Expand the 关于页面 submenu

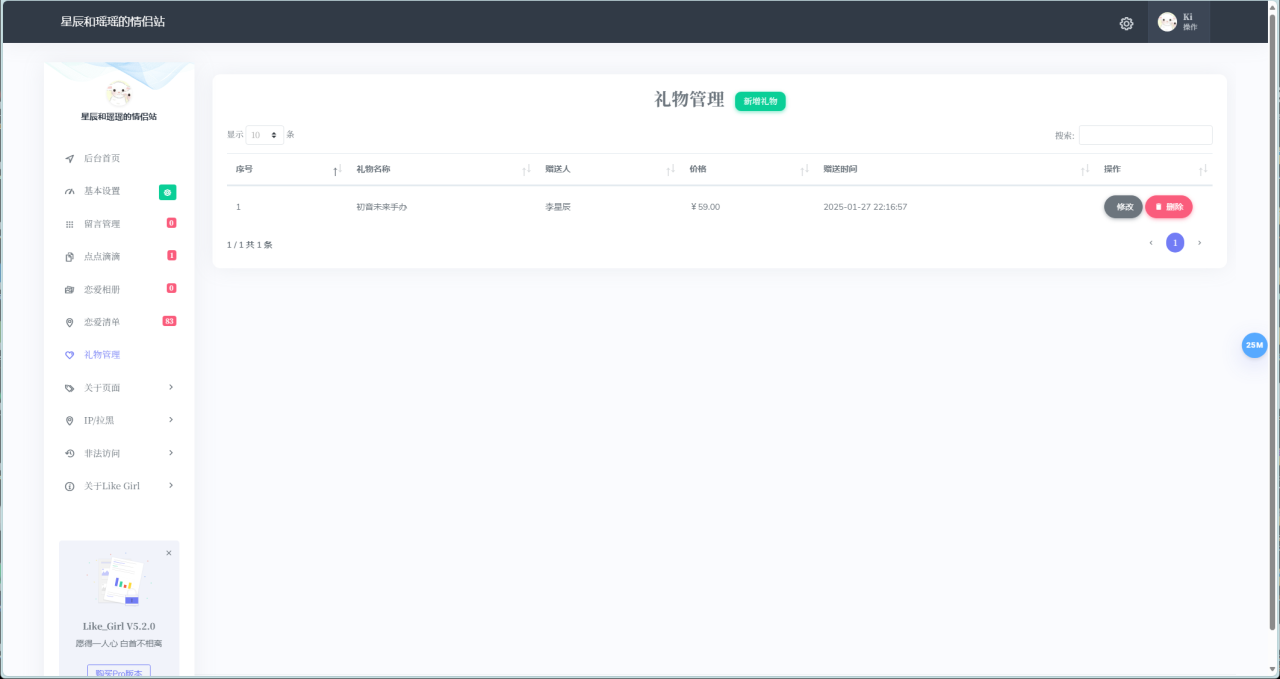click(171, 387)
